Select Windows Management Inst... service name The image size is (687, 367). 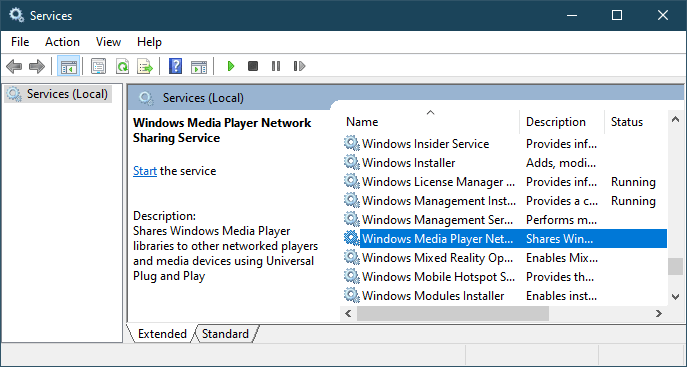click(x=439, y=201)
